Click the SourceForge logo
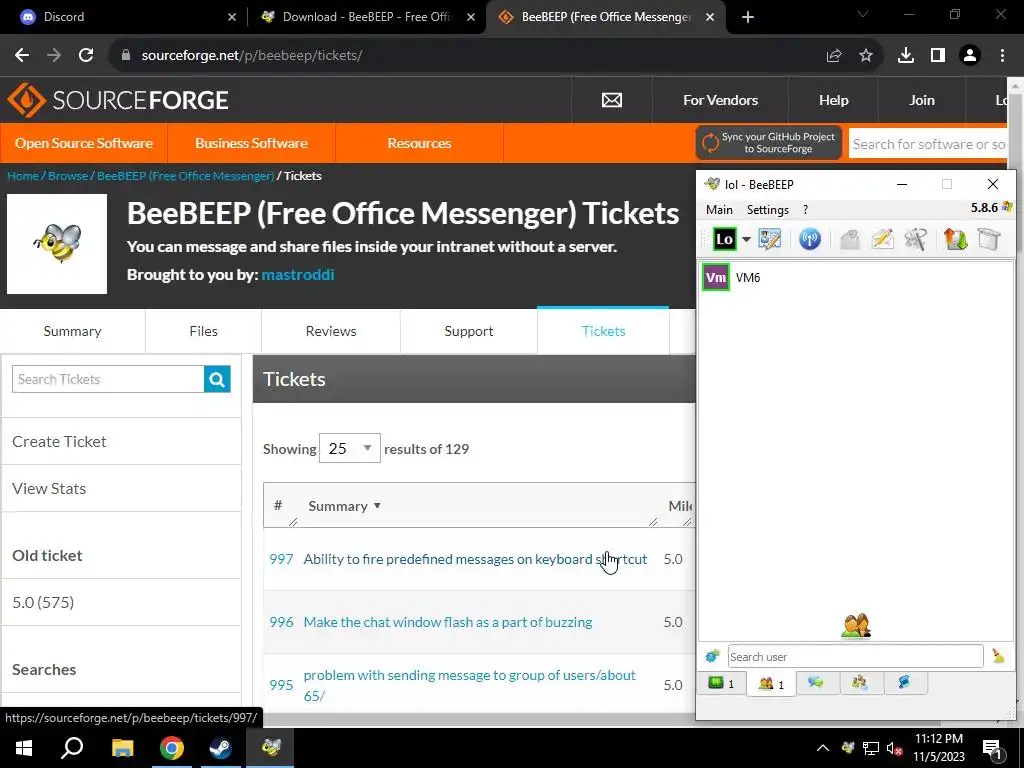The image size is (1024, 768). [118, 100]
